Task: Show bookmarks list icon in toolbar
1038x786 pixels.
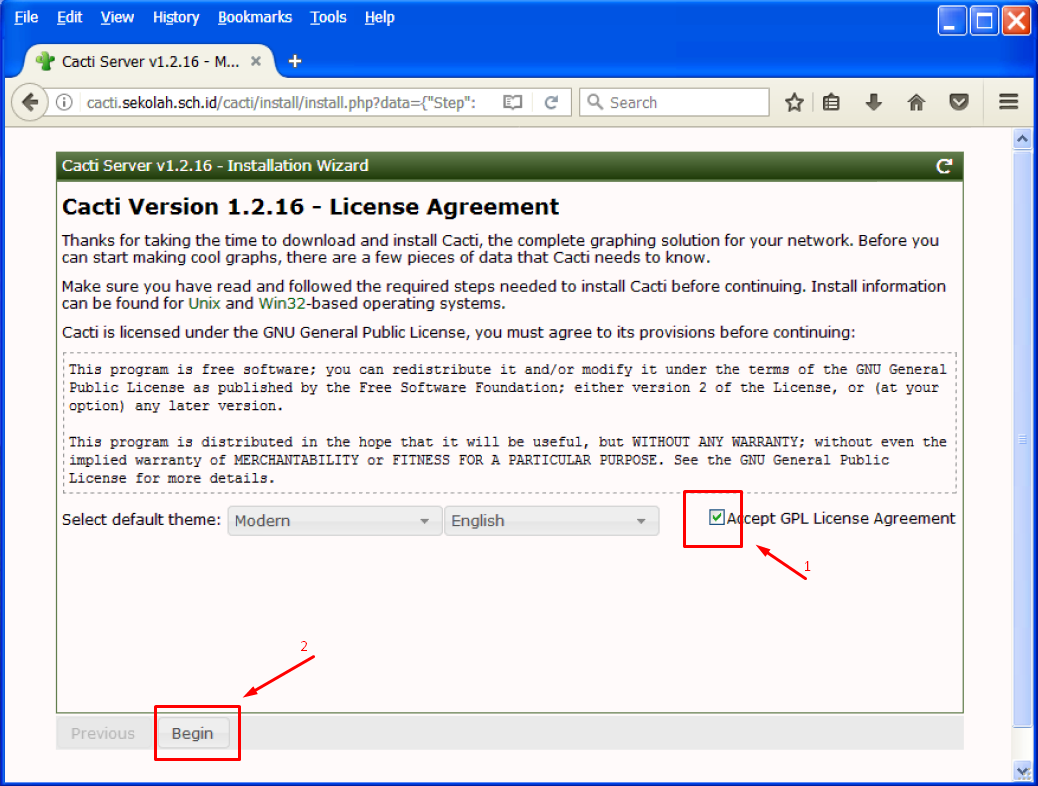Action: tap(831, 102)
